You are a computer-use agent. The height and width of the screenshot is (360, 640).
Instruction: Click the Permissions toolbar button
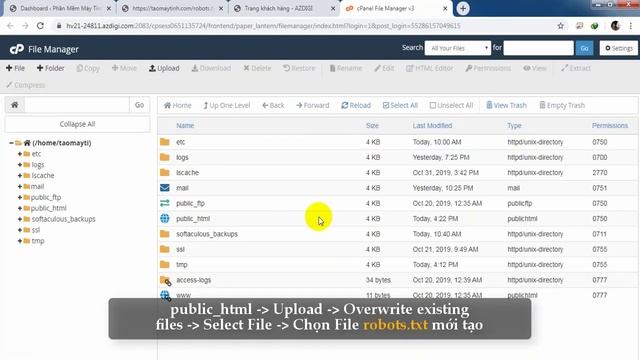click(488, 68)
